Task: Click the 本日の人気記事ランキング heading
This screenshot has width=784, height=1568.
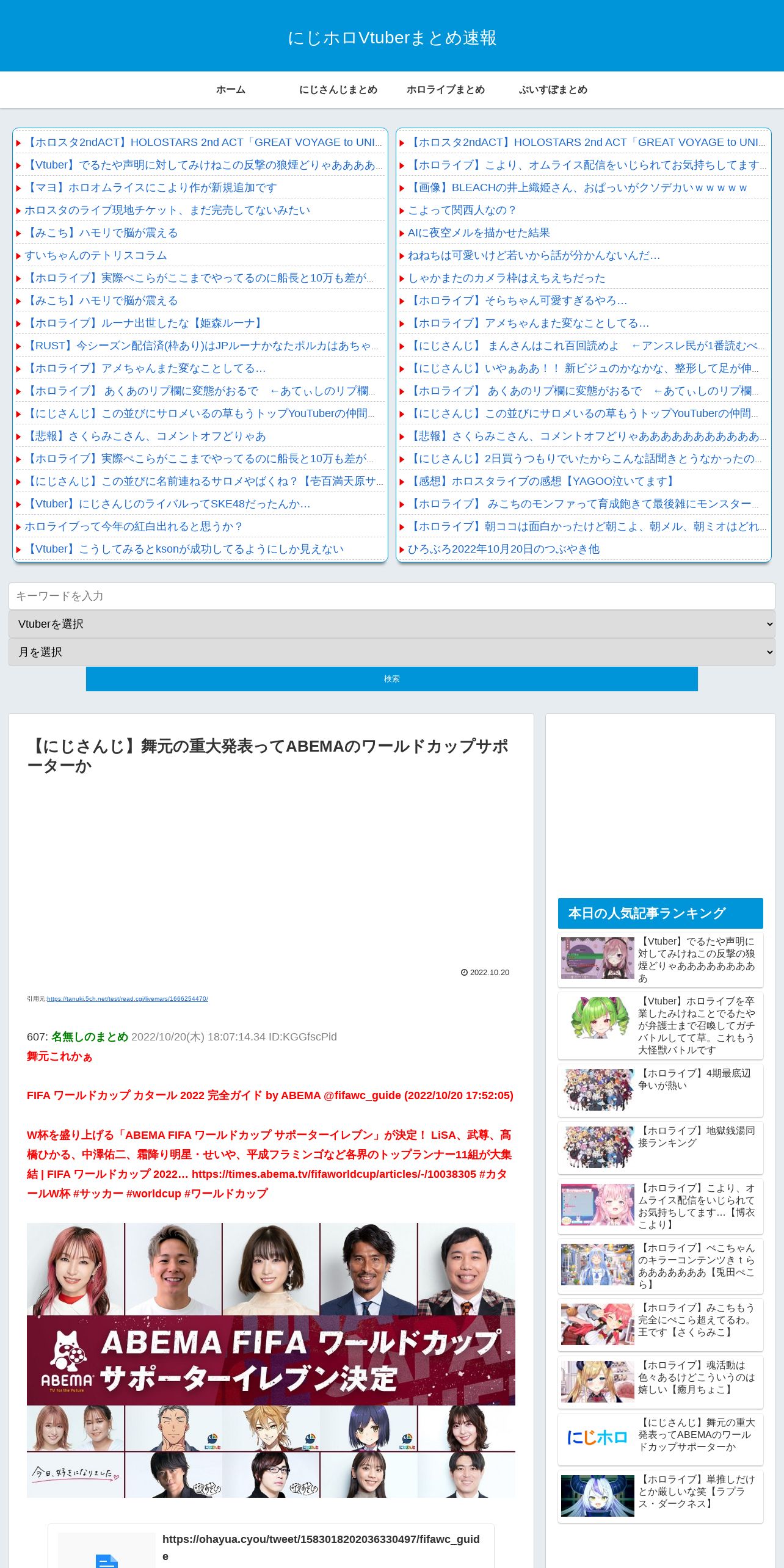Action: [x=661, y=913]
